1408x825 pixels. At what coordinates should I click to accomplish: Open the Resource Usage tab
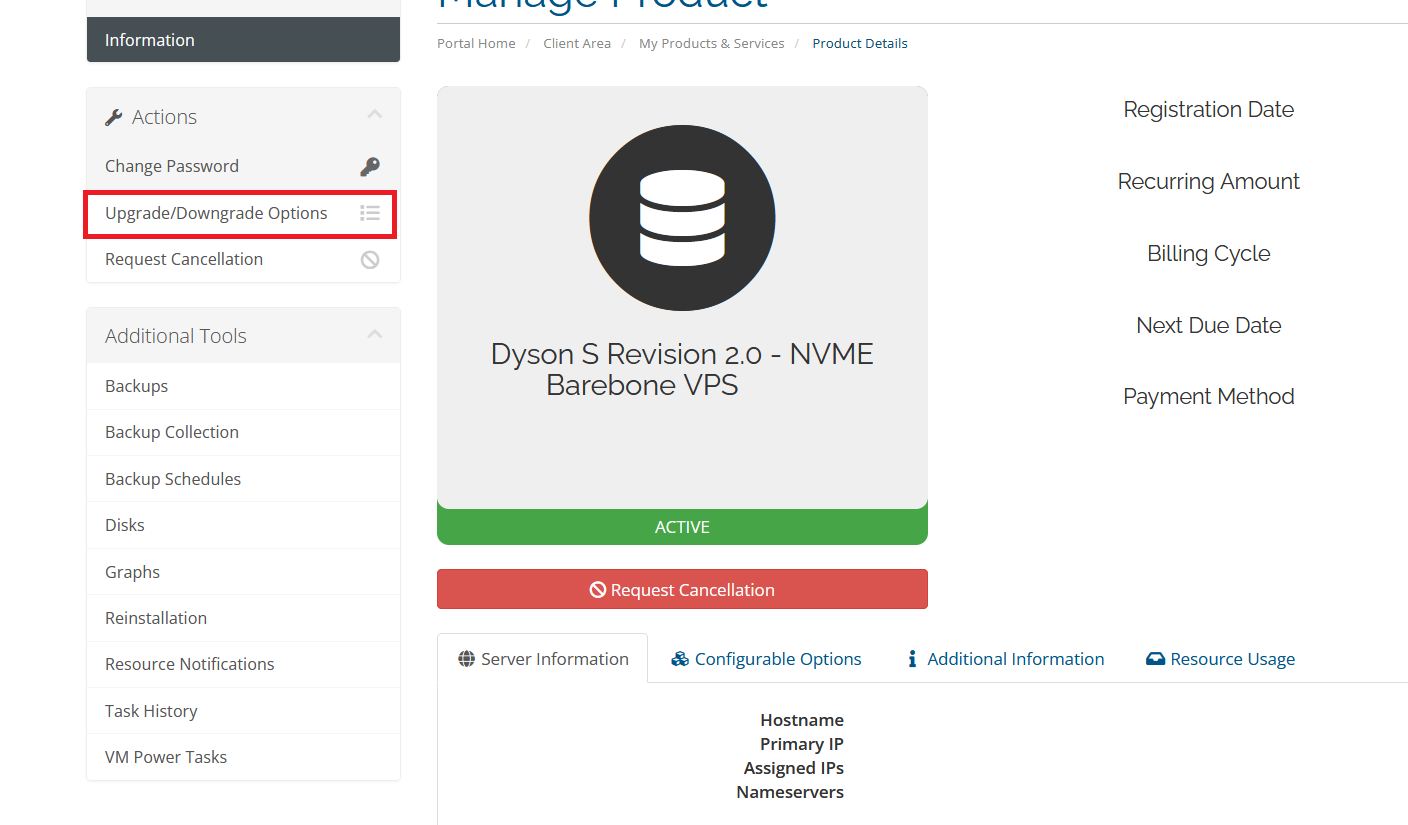1220,659
